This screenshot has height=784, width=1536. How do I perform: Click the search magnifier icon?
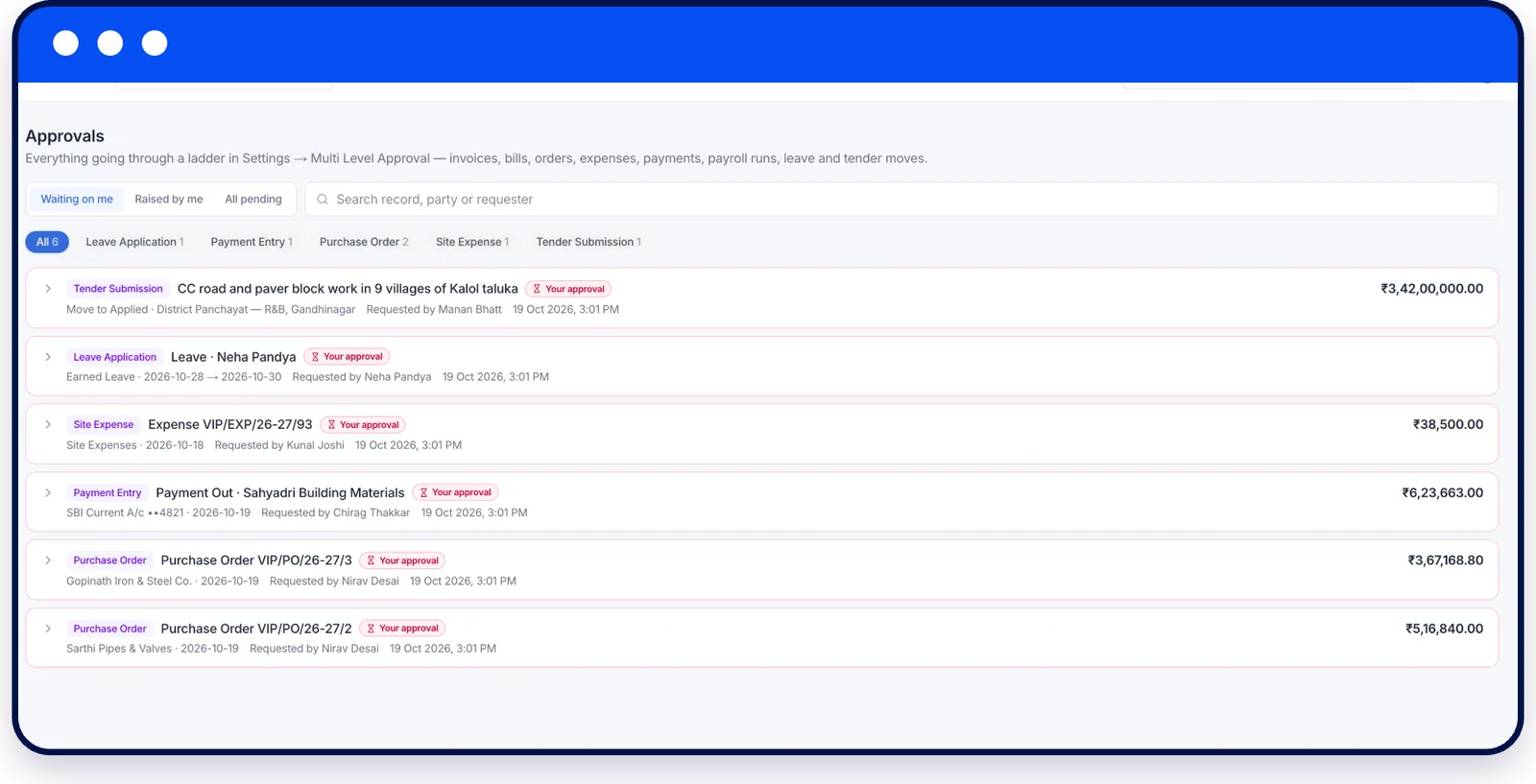coord(323,200)
